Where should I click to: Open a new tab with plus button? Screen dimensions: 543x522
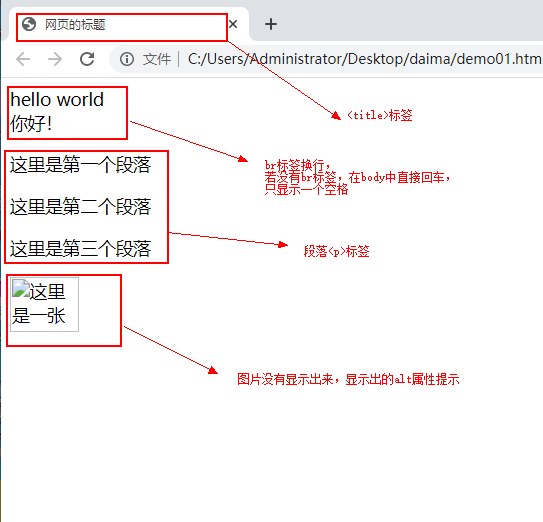270,24
